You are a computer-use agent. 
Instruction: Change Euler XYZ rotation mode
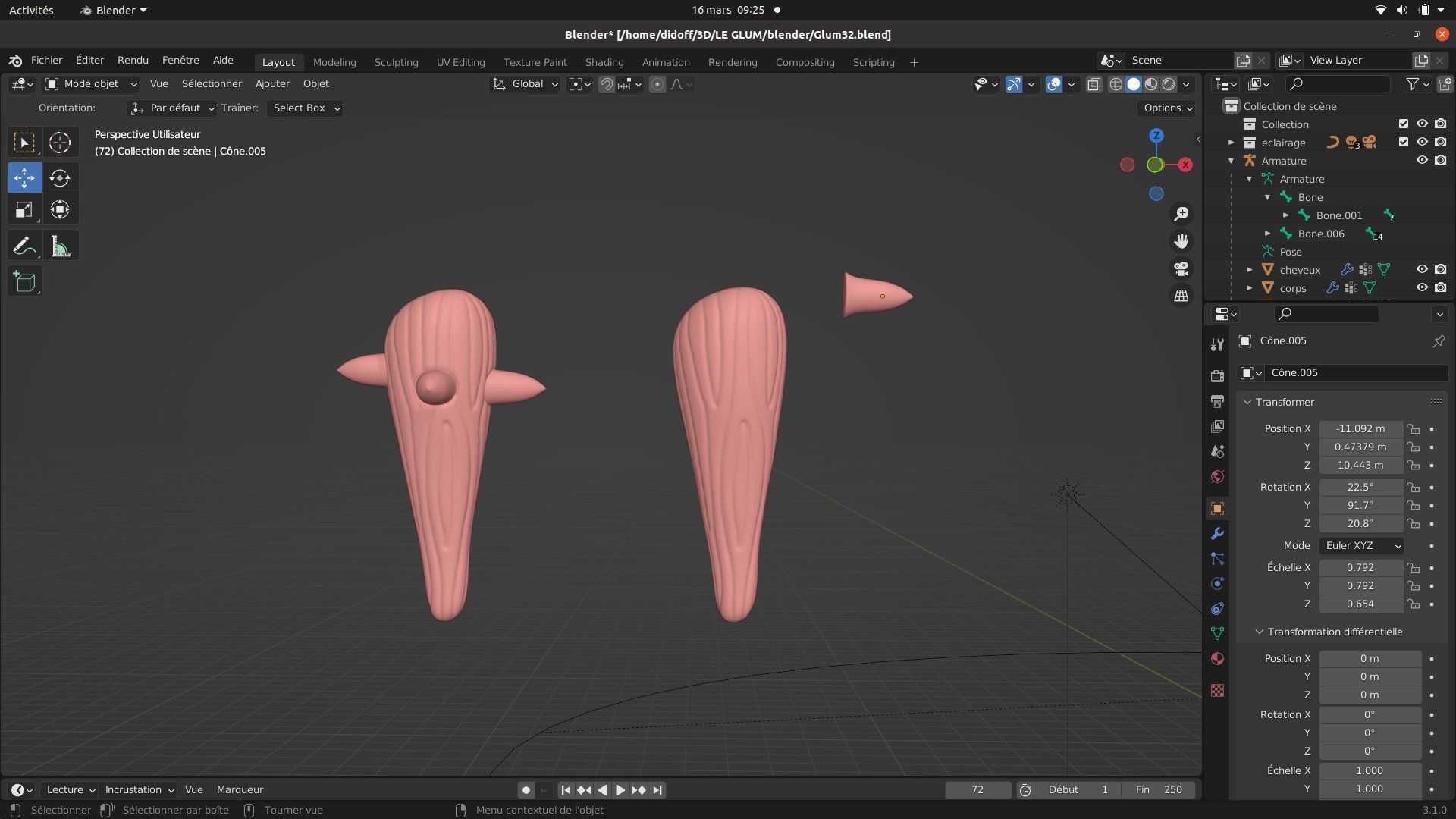tap(1361, 546)
